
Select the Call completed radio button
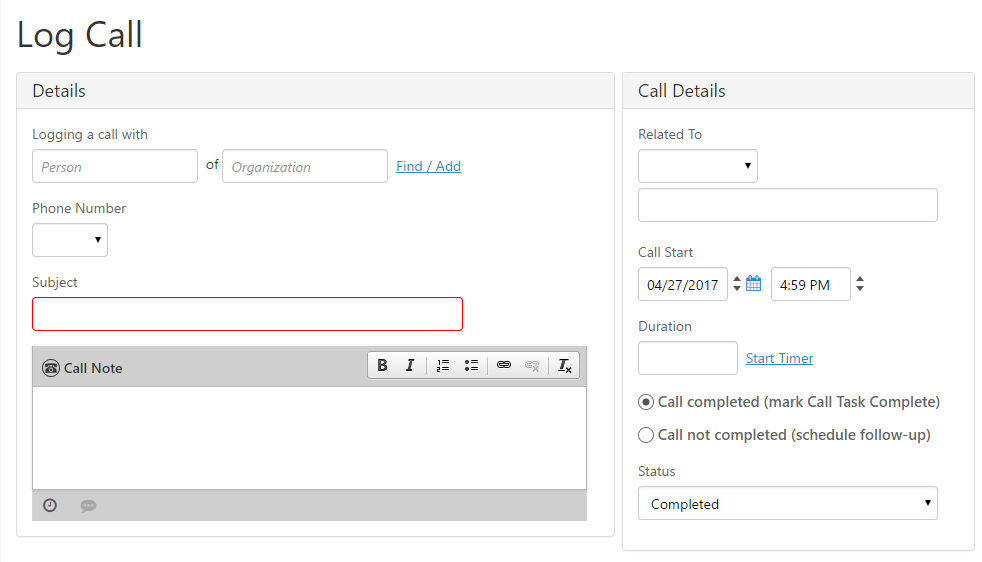646,402
